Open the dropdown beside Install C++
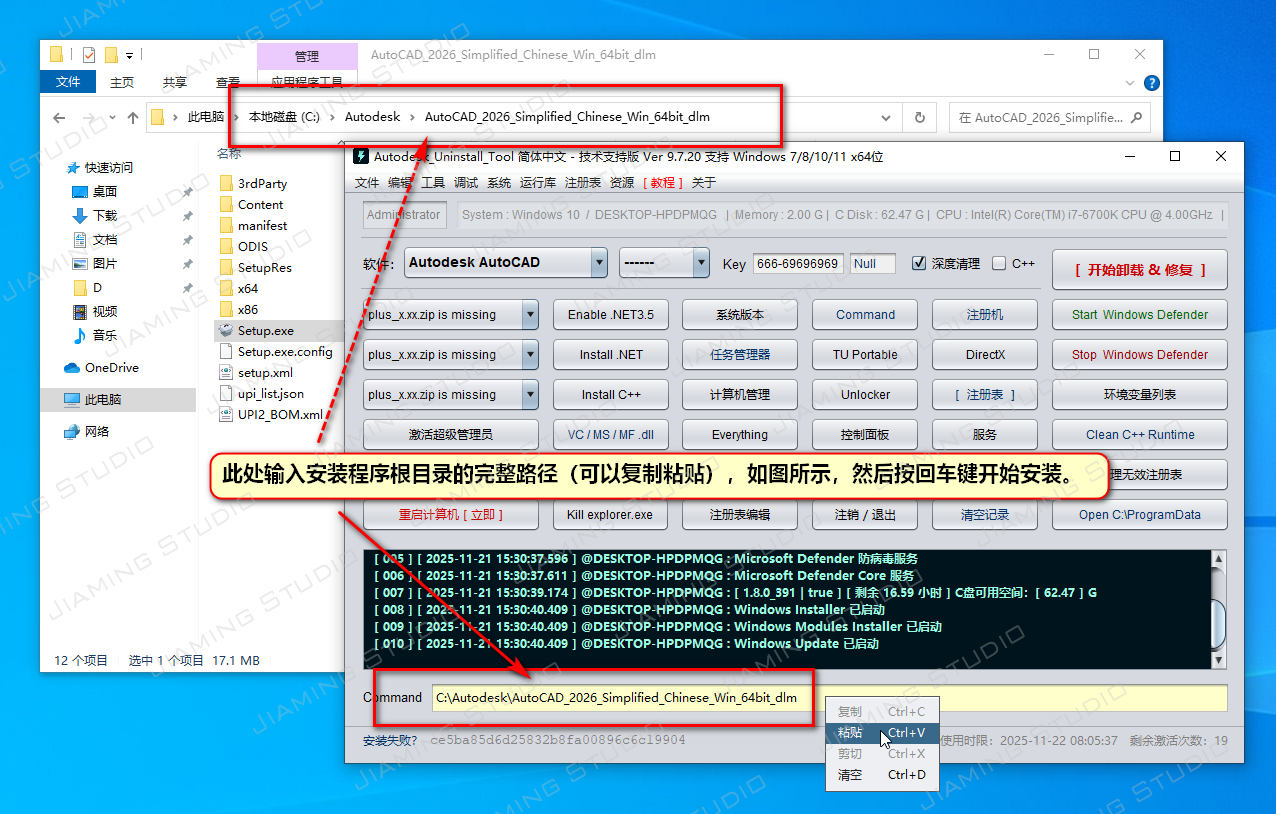This screenshot has width=1276, height=814. click(x=530, y=394)
